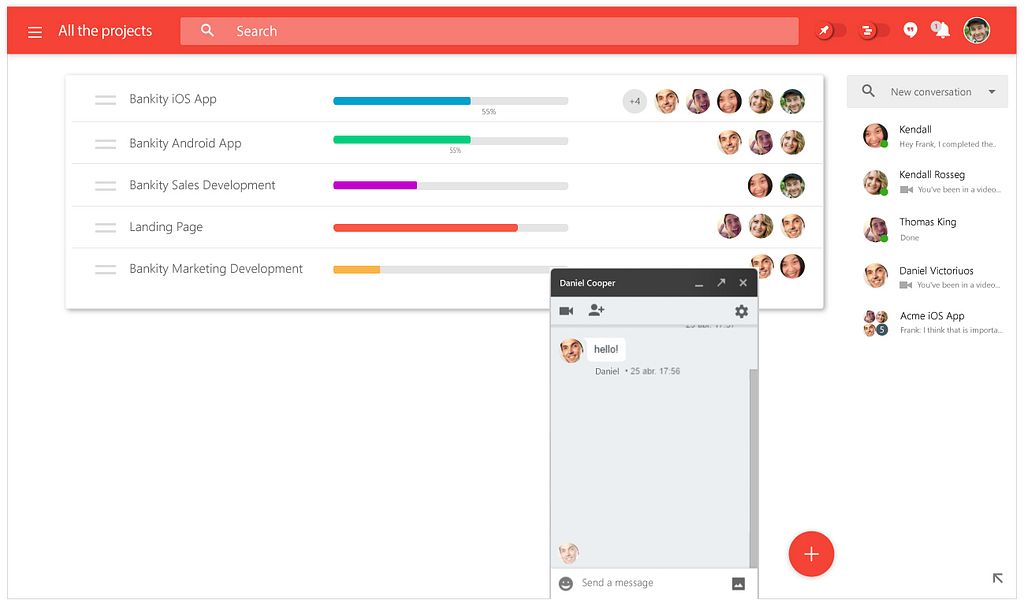Viewport: 1024px width, 600px height.
Task: Grab the drag handle of Bankity iOS App
Action: [105, 100]
